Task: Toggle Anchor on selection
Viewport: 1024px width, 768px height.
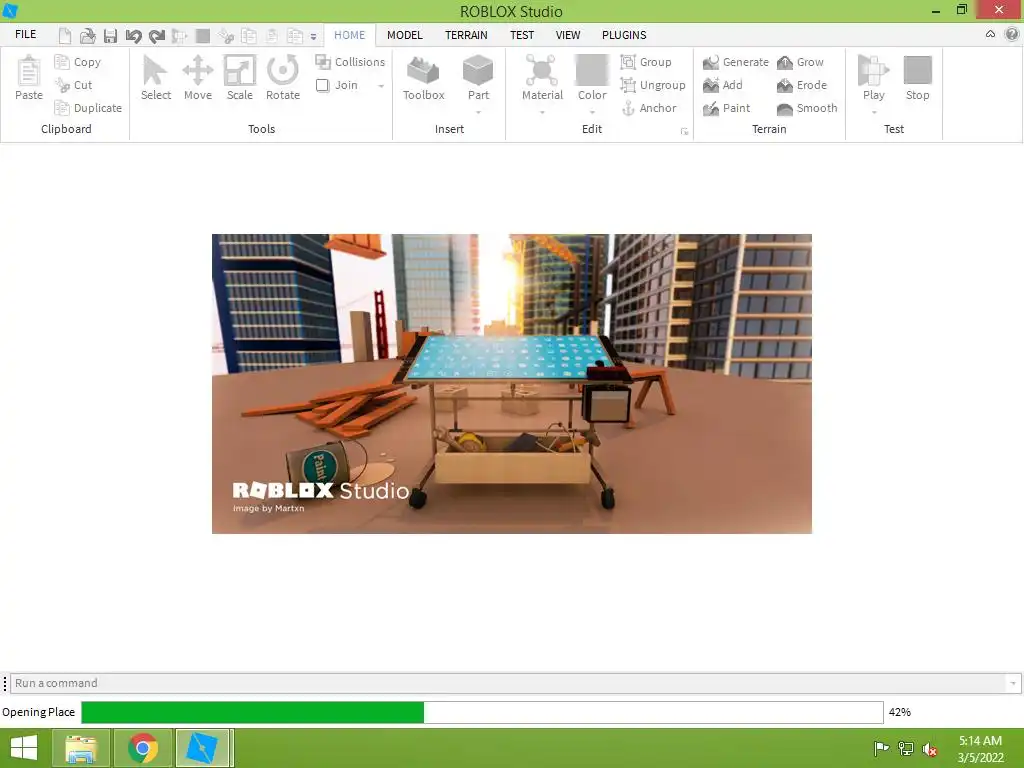Action: coord(648,108)
